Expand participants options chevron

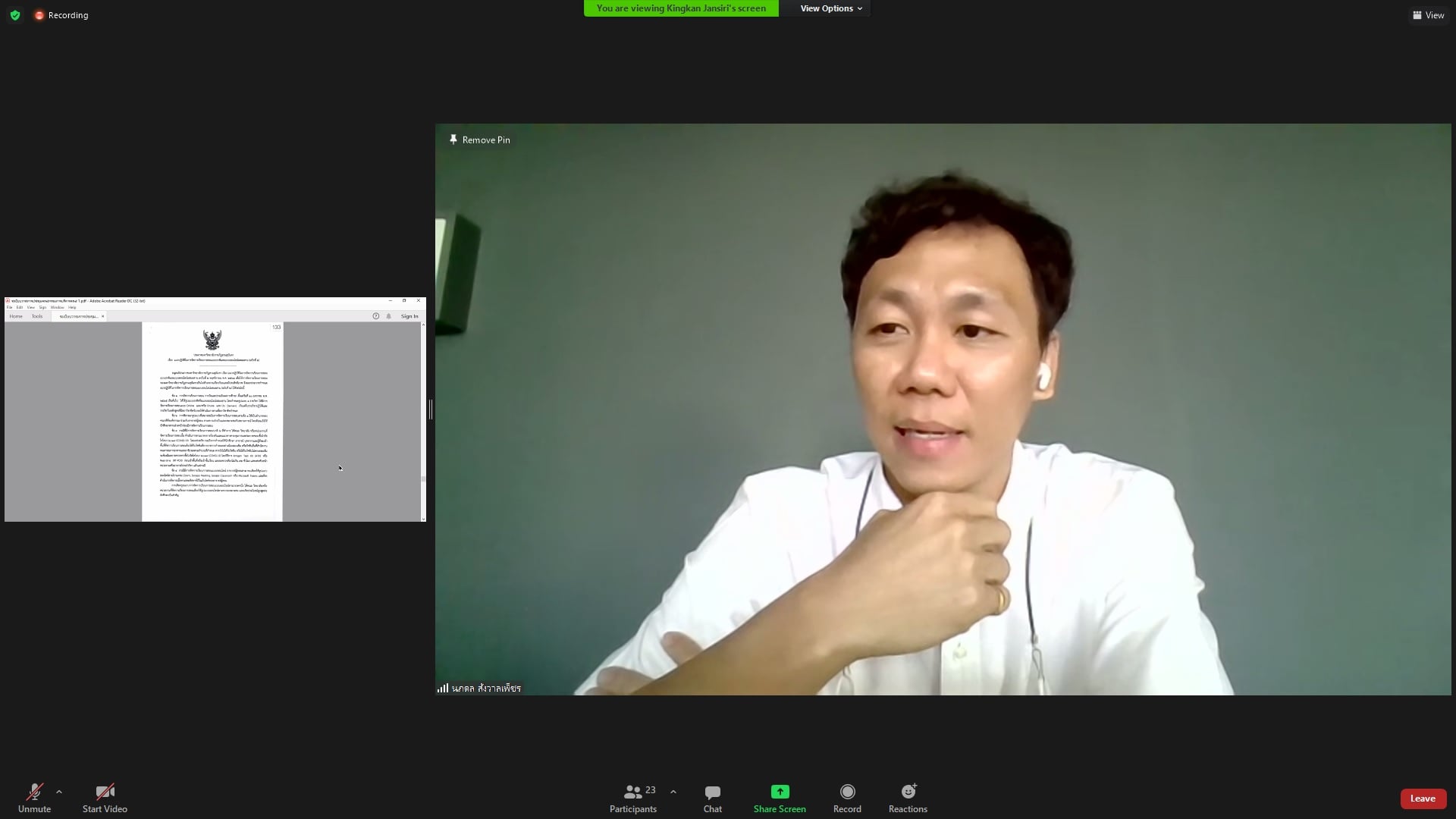click(673, 792)
